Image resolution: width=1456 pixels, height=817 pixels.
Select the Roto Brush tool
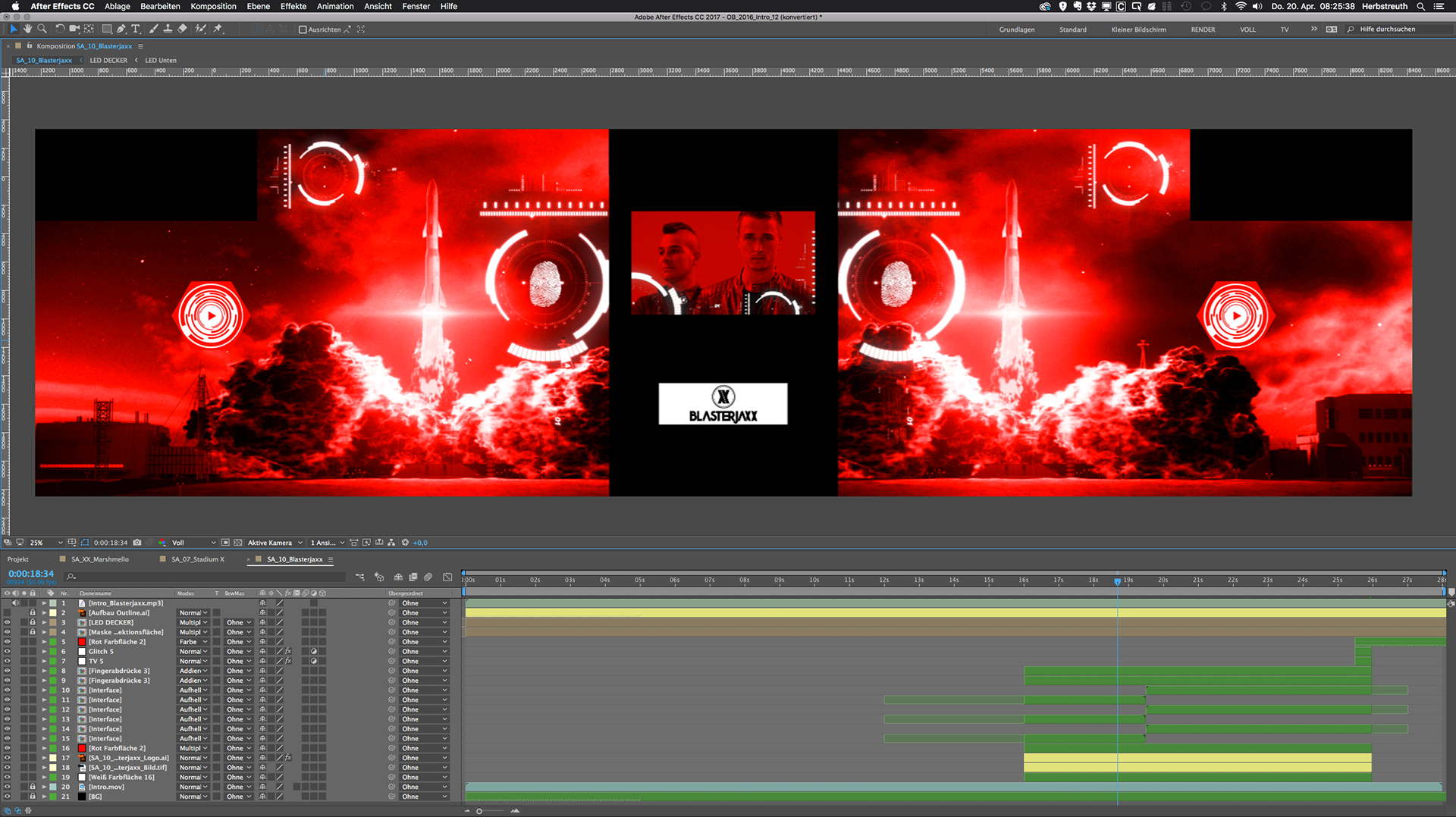200,29
